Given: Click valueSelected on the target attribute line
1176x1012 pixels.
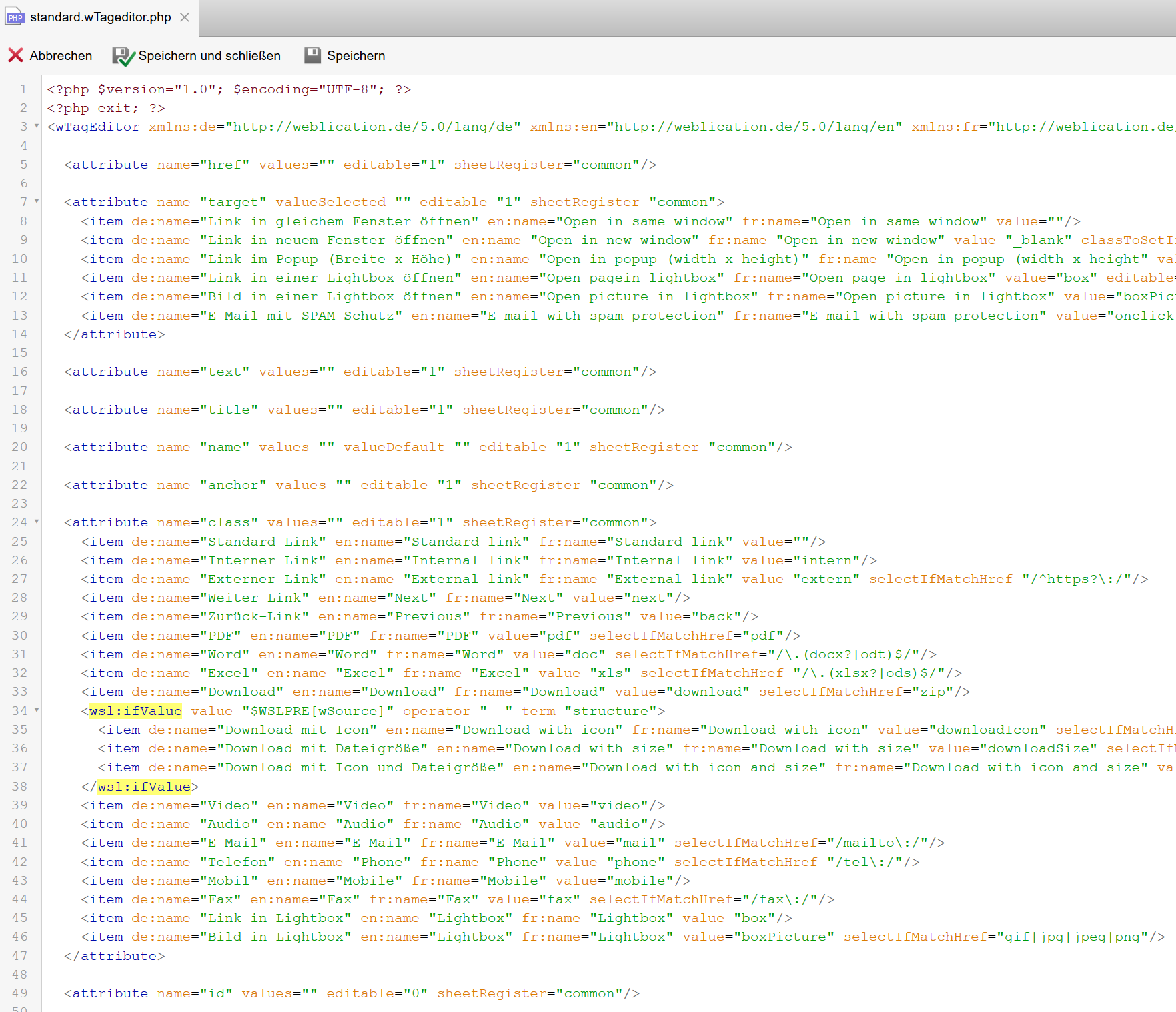Looking at the screenshot, I should pyautogui.click(x=331, y=202).
